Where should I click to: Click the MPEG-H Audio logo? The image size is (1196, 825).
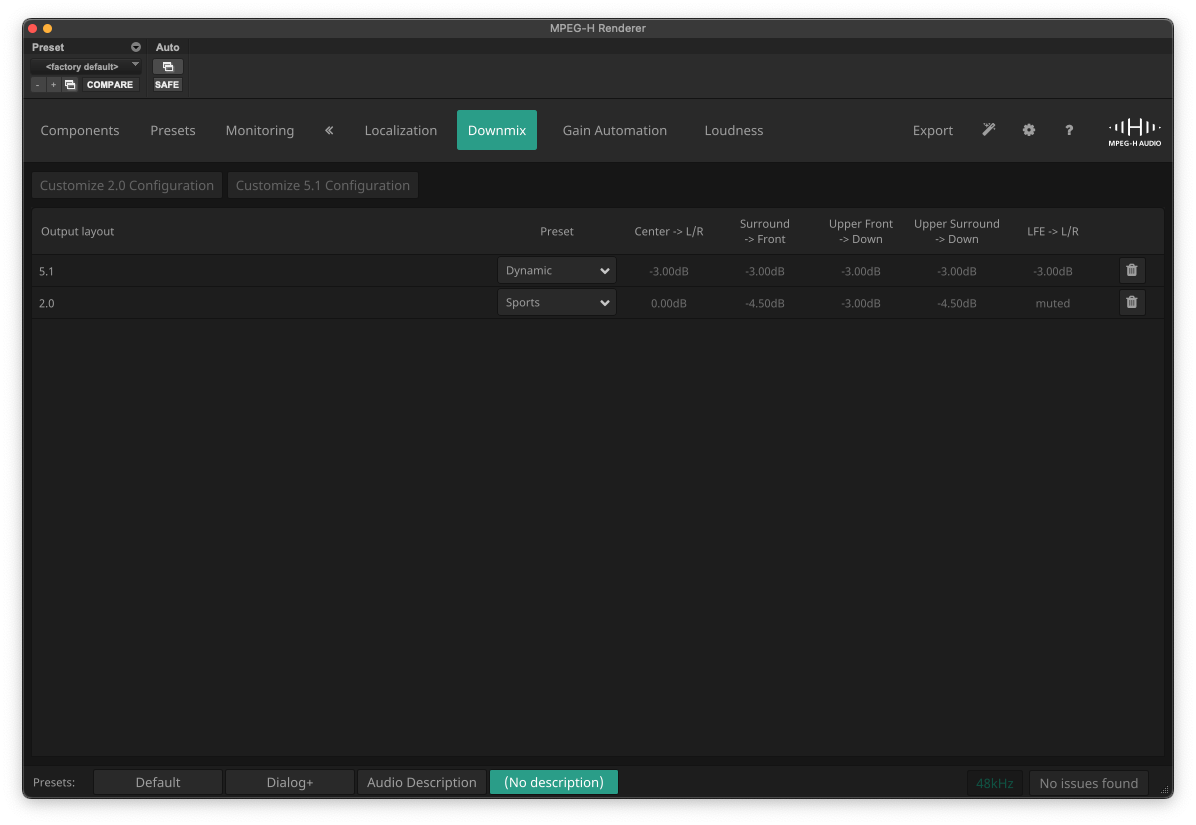(x=1134, y=132)
